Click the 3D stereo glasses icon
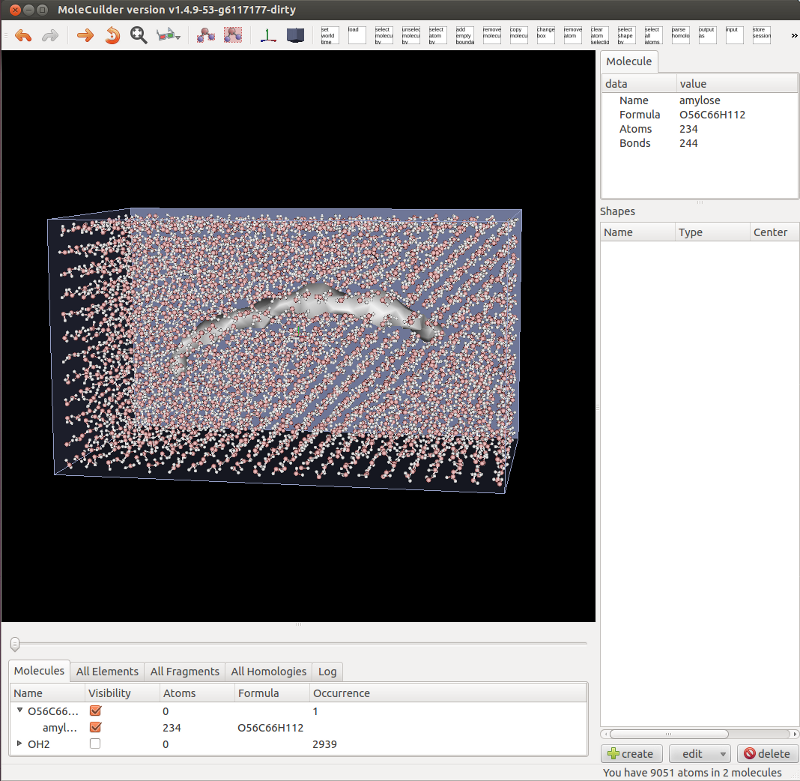This screenshot has width=800, height=781. click(x=164, y=35)
